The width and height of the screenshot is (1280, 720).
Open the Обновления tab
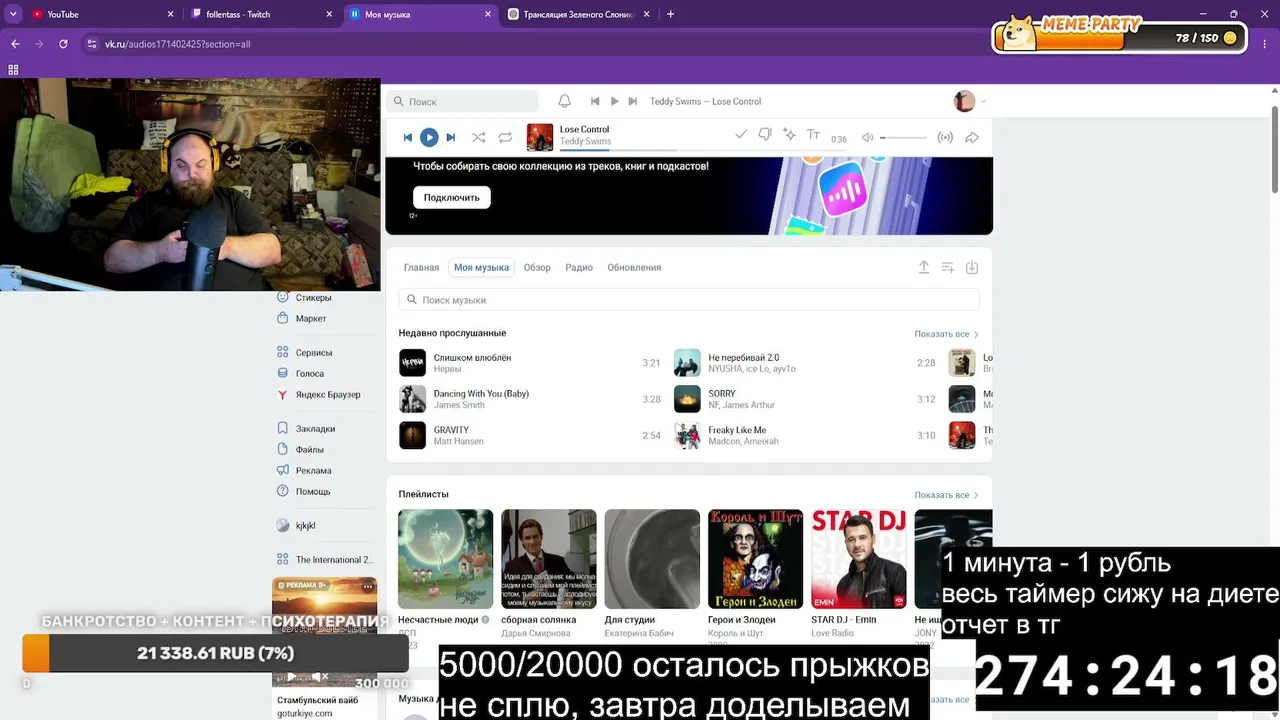(x=634, y=267)
